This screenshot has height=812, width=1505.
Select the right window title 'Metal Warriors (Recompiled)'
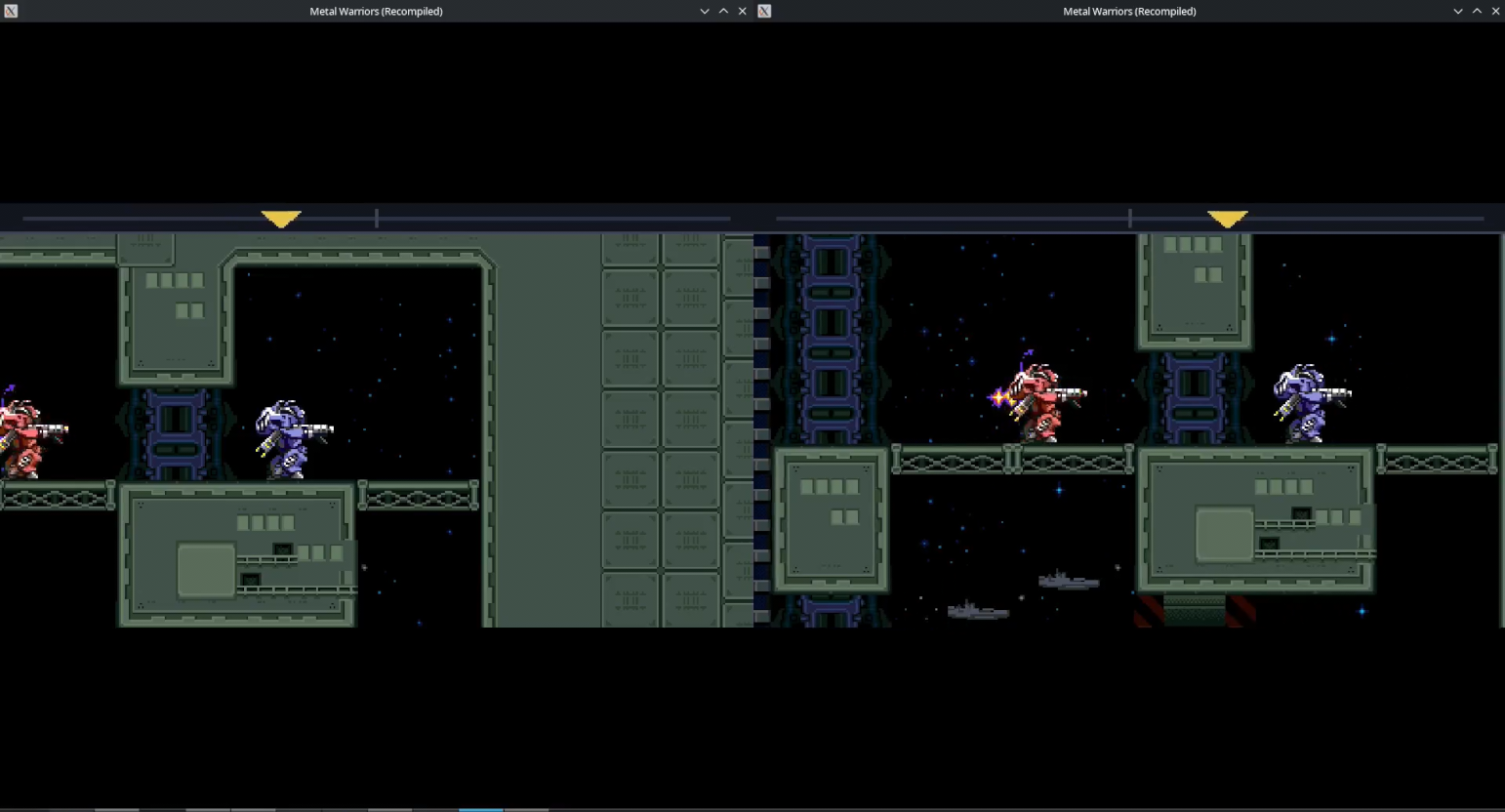coord(1129,11)
